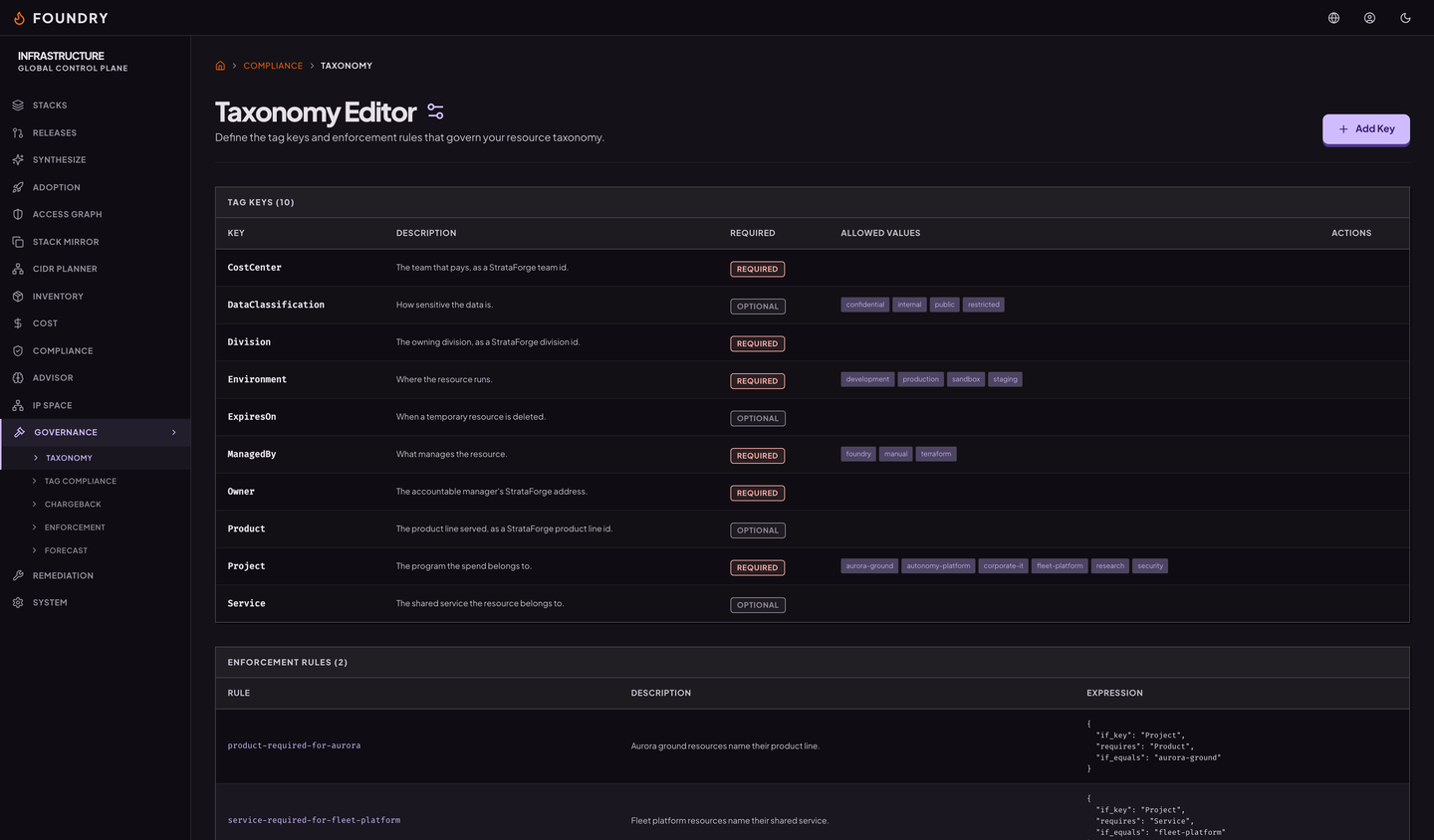This screenshot has height=840, width=1434.
Task: Click the autonomy-platform value tag
Action: 938,566
